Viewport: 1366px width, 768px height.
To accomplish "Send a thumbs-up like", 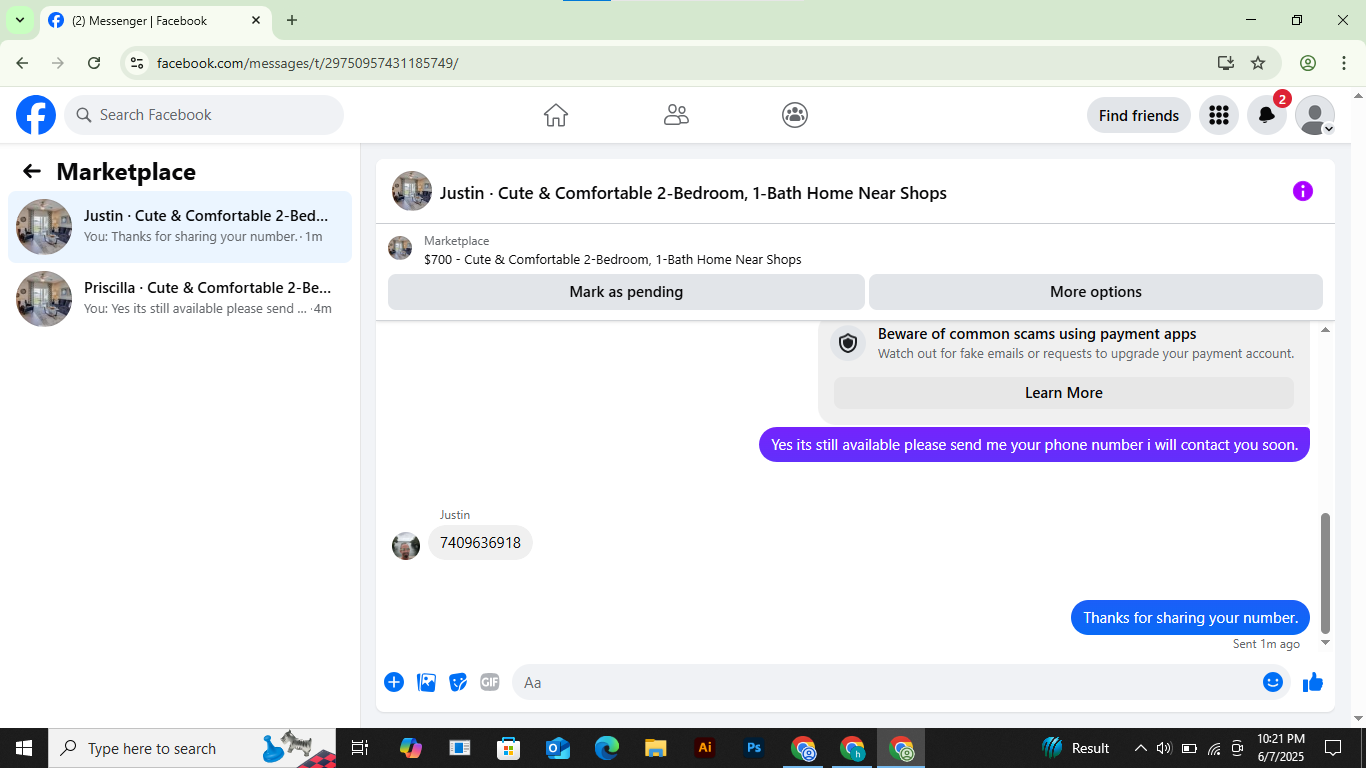I will 1313,682.
